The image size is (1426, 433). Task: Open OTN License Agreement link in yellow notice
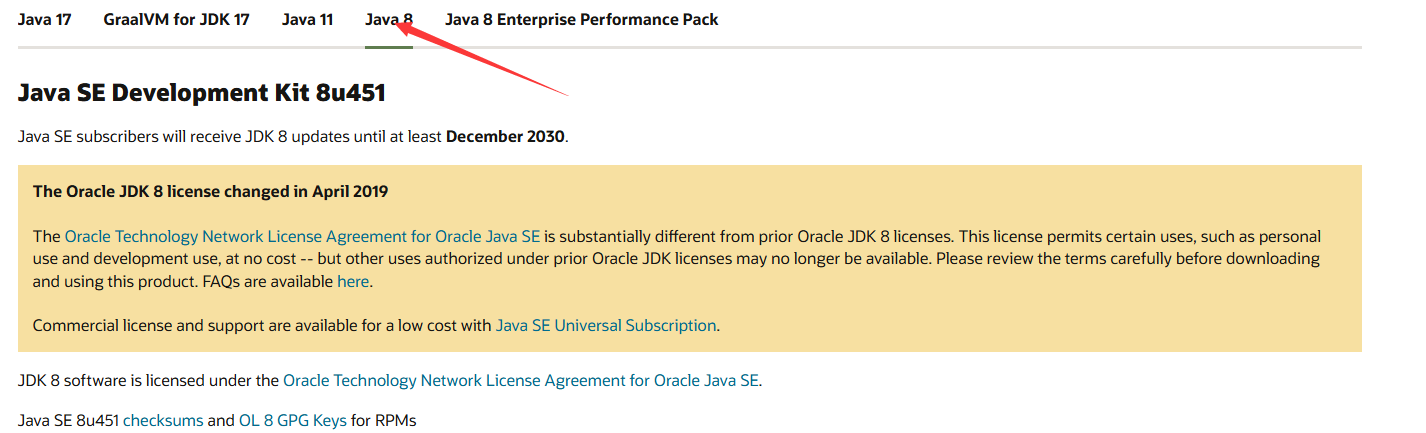pos(302,237)
